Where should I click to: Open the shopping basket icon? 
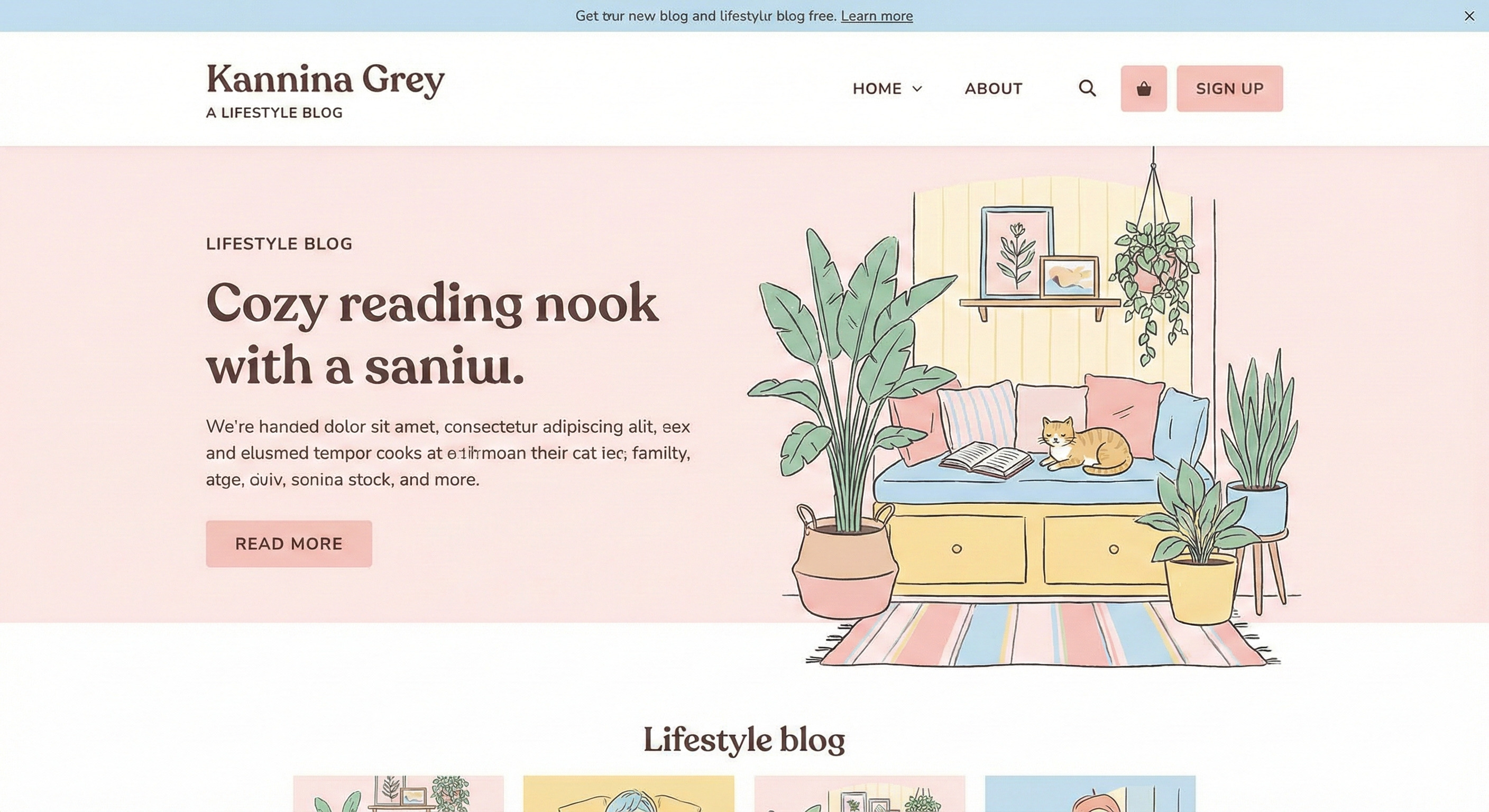point(1143,88)
